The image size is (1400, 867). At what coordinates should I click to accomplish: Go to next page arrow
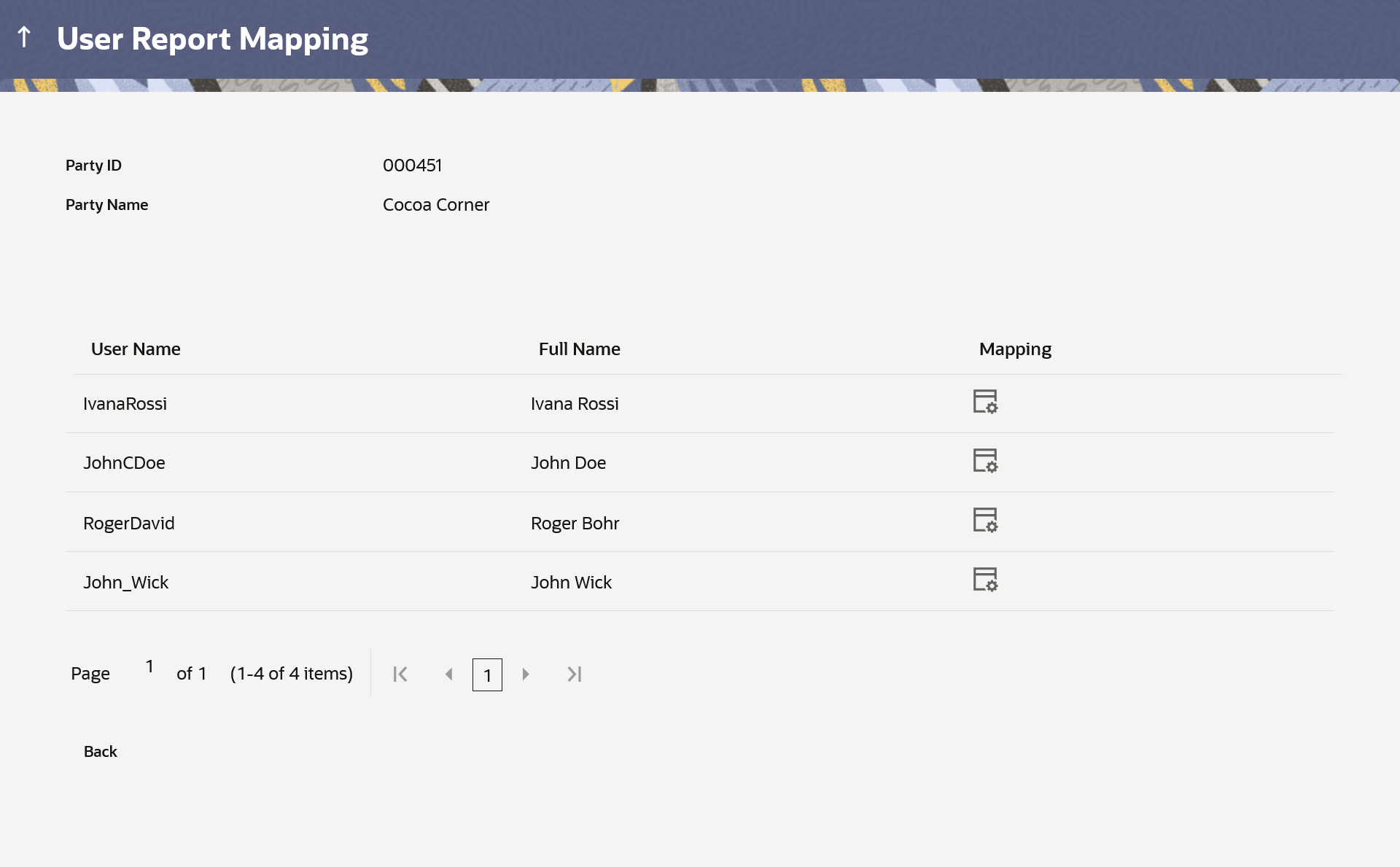[526, 674]
